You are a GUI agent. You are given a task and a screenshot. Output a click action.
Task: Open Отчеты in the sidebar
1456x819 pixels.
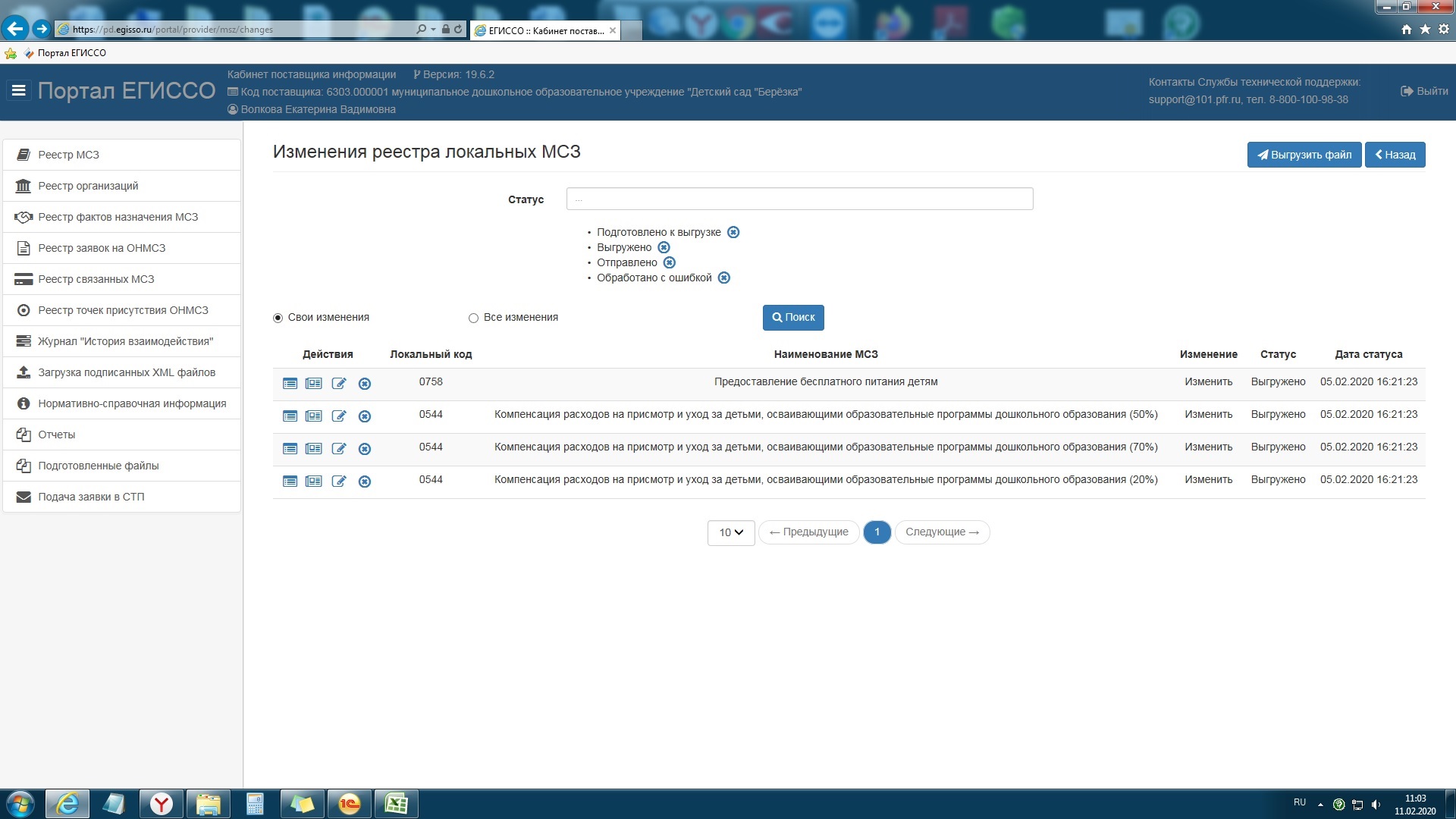click(x=122, y=435)
